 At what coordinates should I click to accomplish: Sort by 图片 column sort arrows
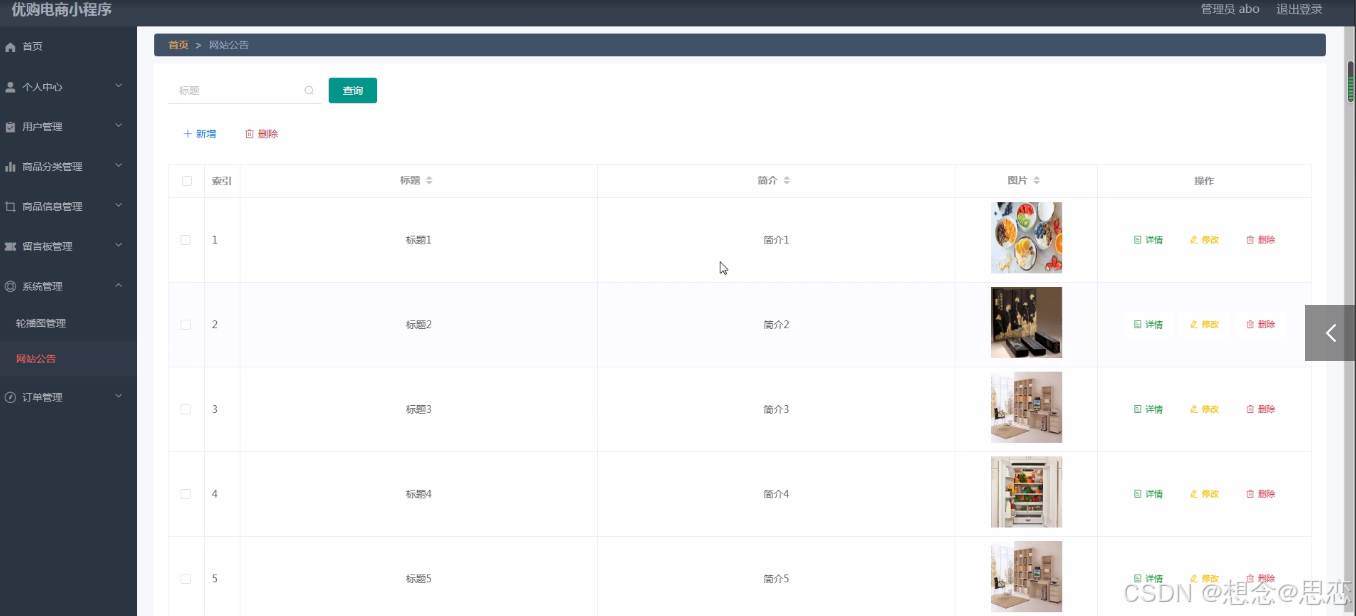[1036, 181]
